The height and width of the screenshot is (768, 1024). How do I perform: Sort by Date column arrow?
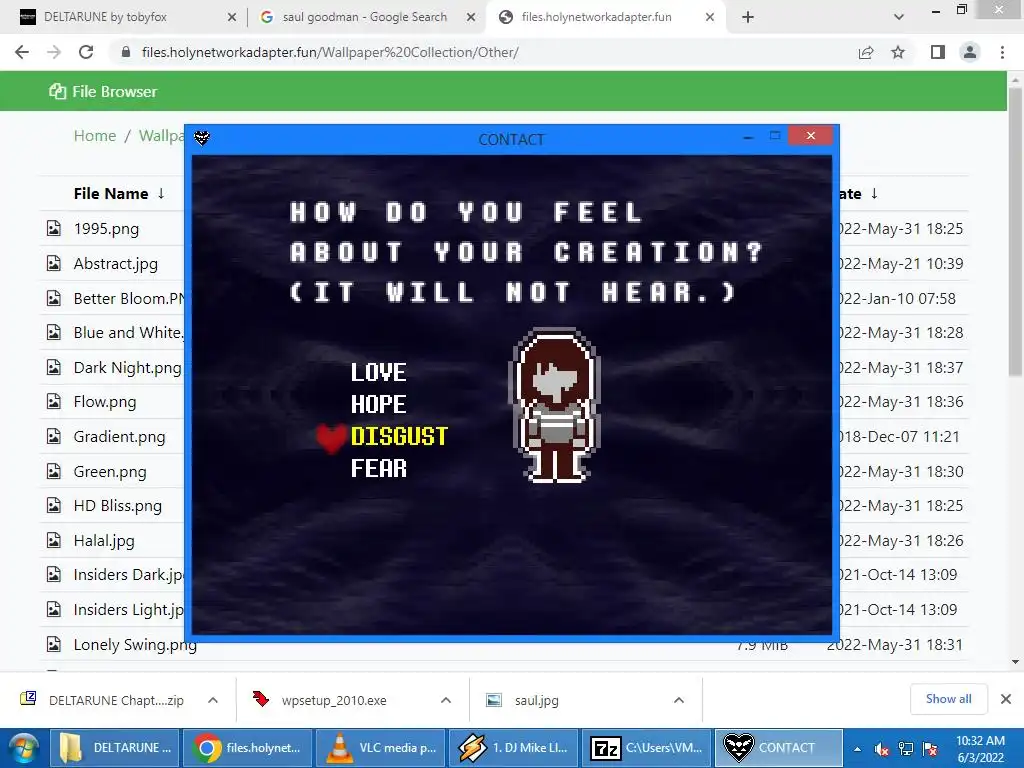[874, 193]
